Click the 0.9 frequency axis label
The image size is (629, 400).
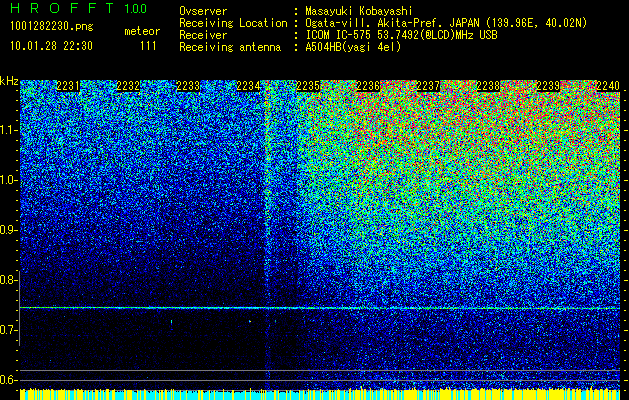[7, 230]
